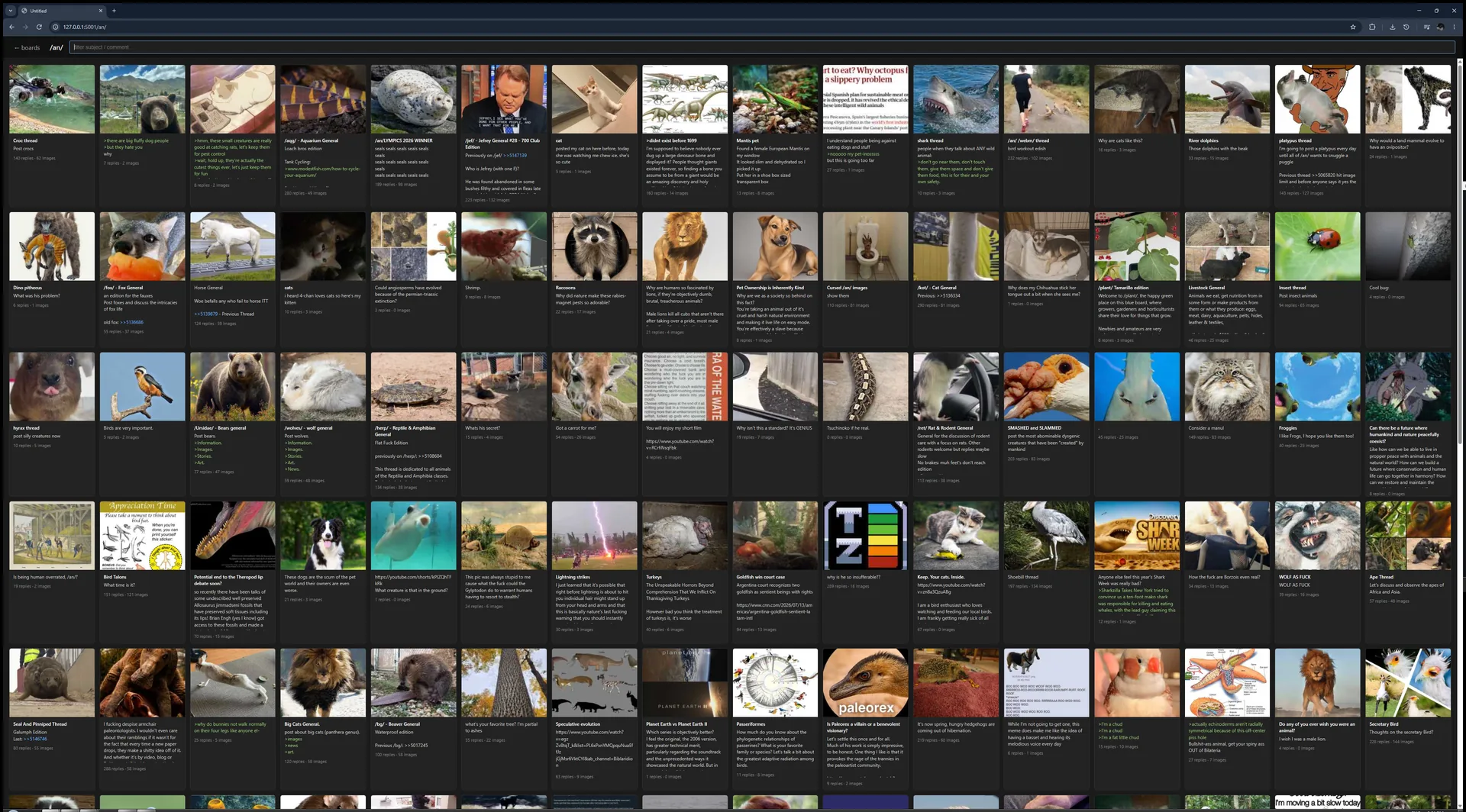The image size is (1466, 812).
Task: Click the /an/ board title
Action: click(x=57, y=47)
